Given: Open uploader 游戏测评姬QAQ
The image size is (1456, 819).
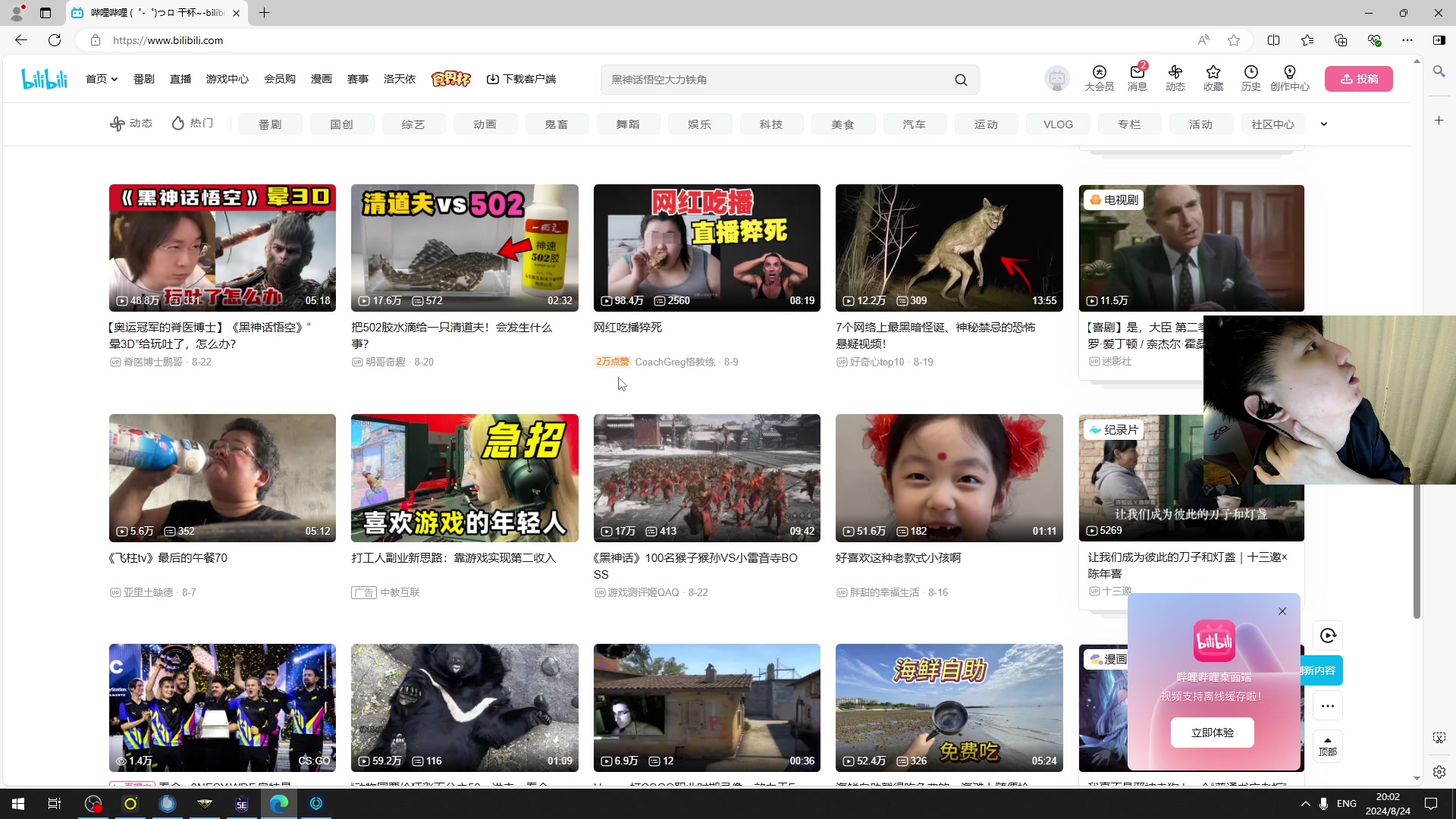Looking at the screenshot, I should [643, 593].
